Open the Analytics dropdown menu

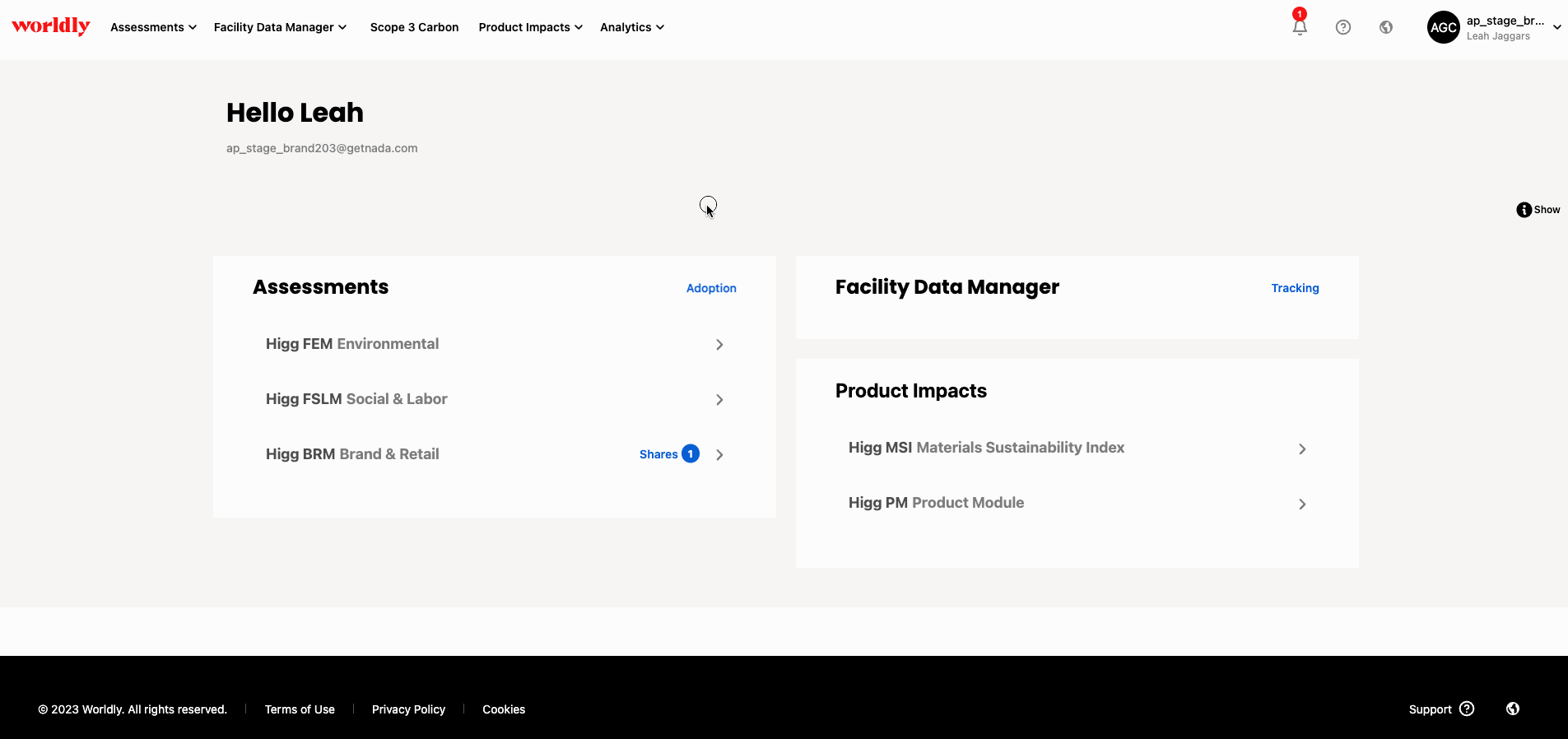632,27
